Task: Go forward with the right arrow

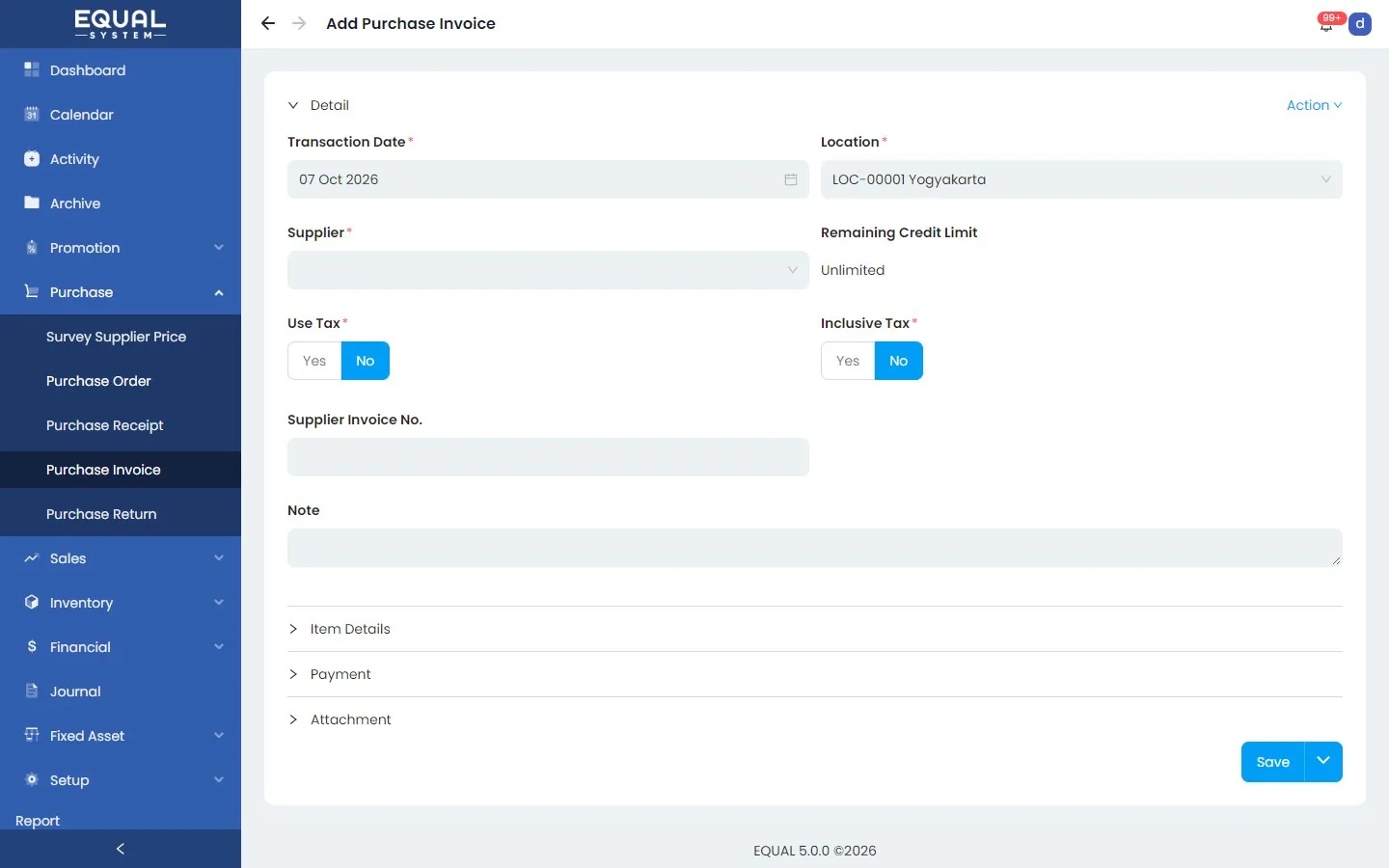Action: 299,23
